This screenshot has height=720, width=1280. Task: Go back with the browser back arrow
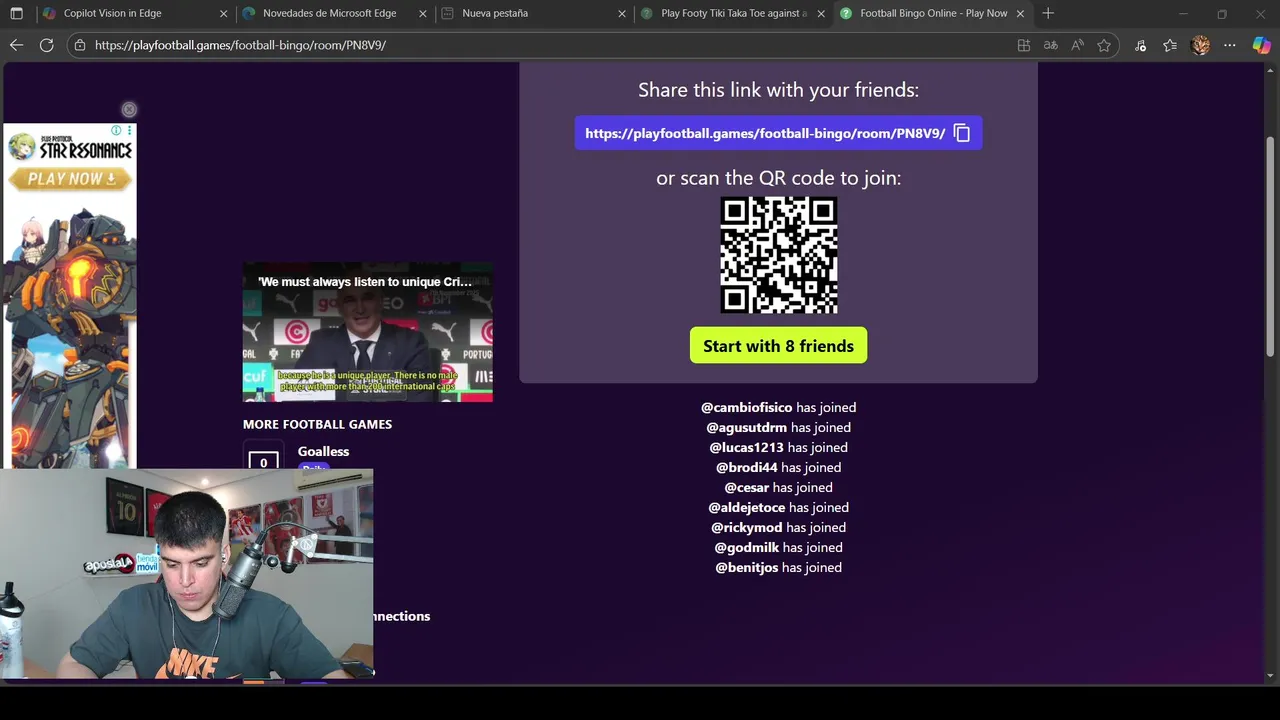tap(16, 45)
